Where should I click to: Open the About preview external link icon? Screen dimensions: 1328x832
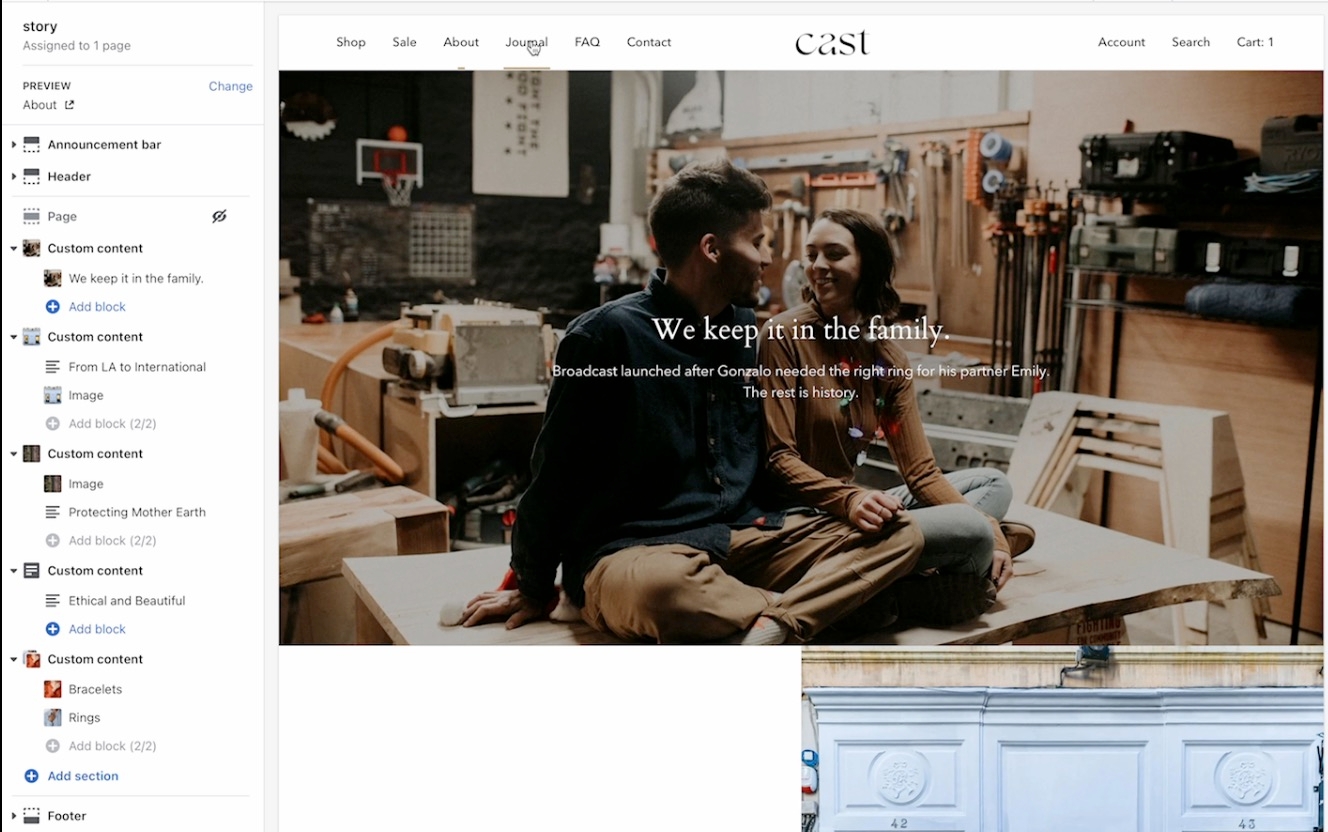(69, 105)
